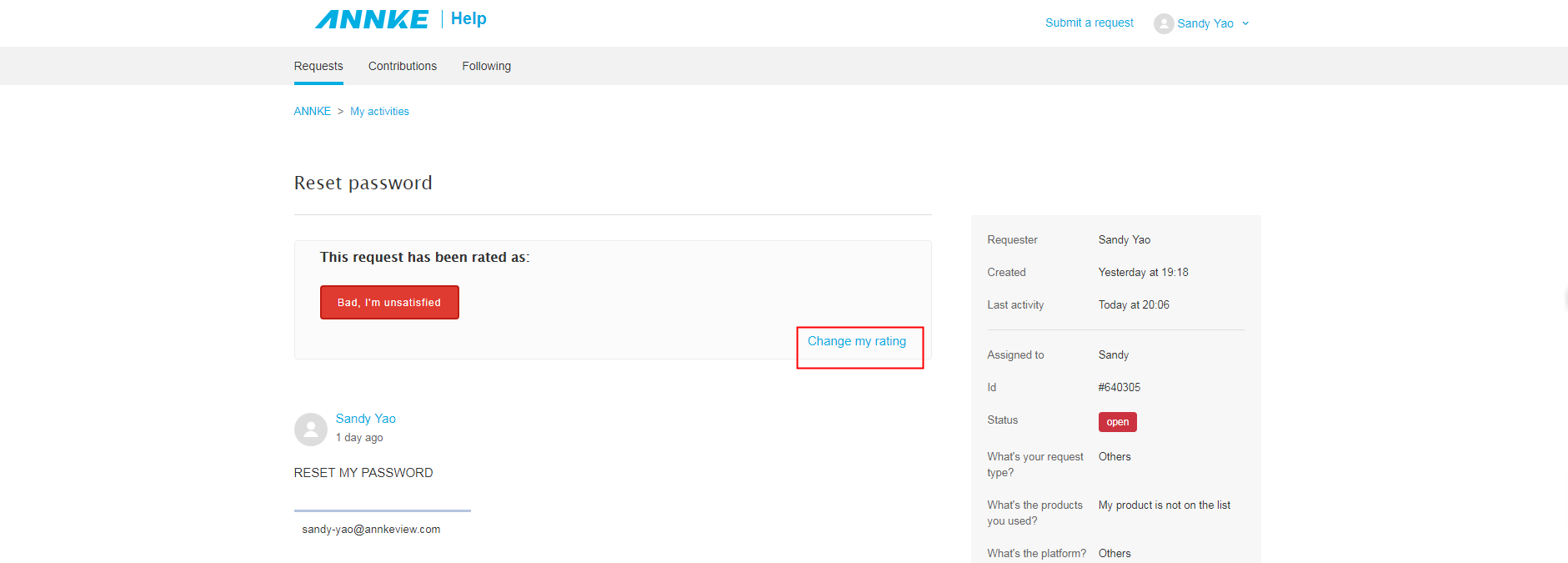Screen dimensions: 1568x563
Task: Click the Sandy Yao username in header
Action: tap(1205, 23)
